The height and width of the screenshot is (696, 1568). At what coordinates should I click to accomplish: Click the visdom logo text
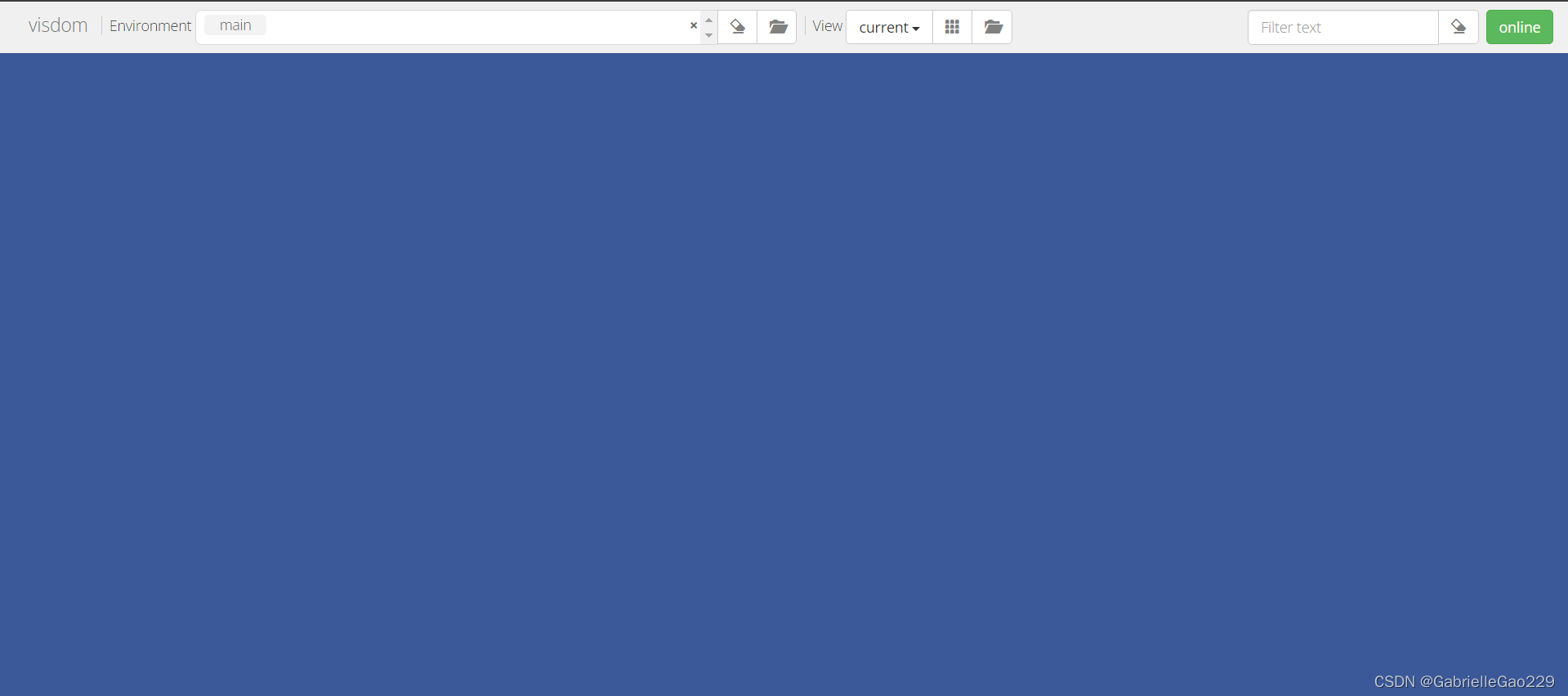click(x=58, y=26)
